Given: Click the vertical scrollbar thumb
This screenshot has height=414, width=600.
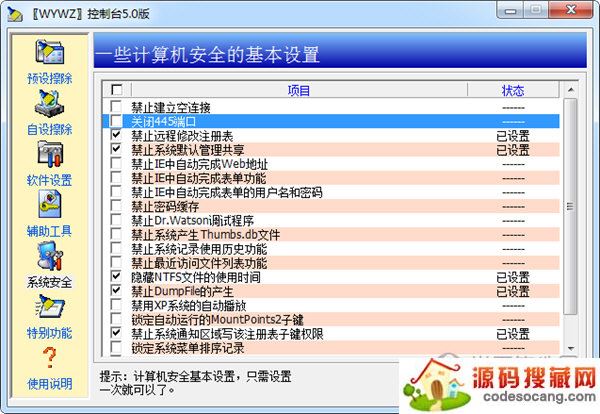Looking at the screenshot, I should tap(571, 207).
